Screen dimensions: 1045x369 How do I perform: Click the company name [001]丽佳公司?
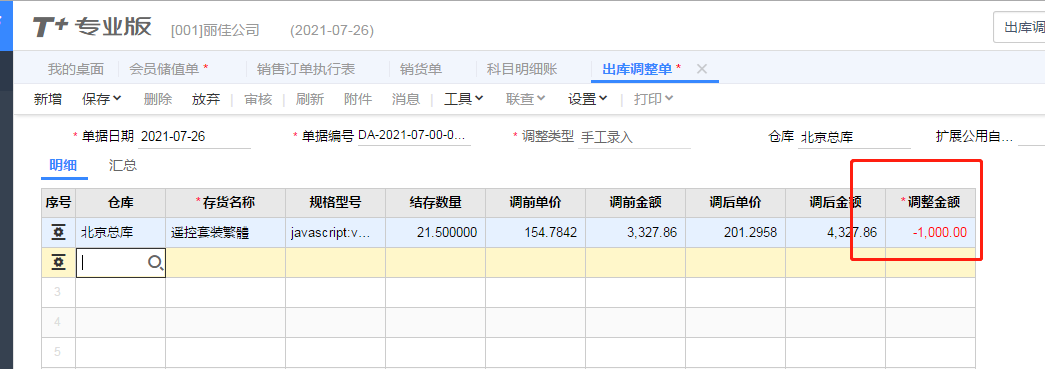tap(215, 30)
